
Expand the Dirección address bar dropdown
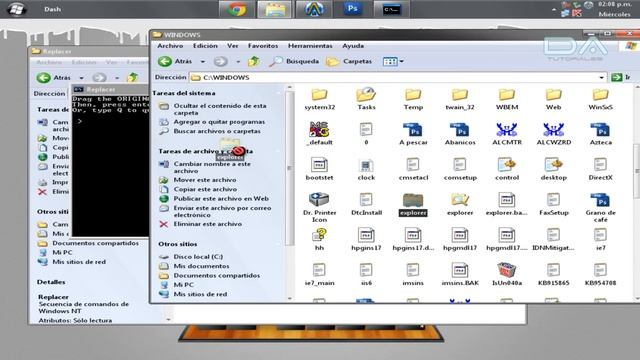point(601,78)
